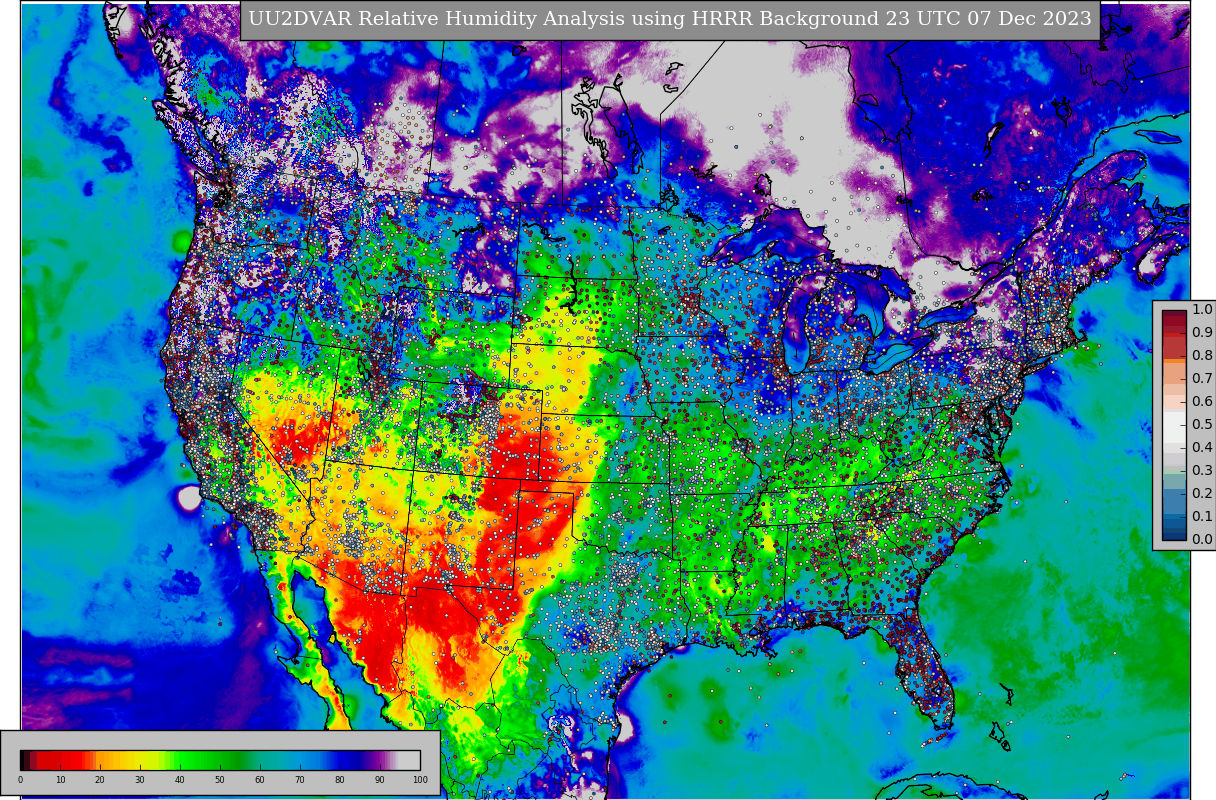This screenshot has height=800, width=1216.
Task: Click red section above the 10 label
Action: [60, 759]
